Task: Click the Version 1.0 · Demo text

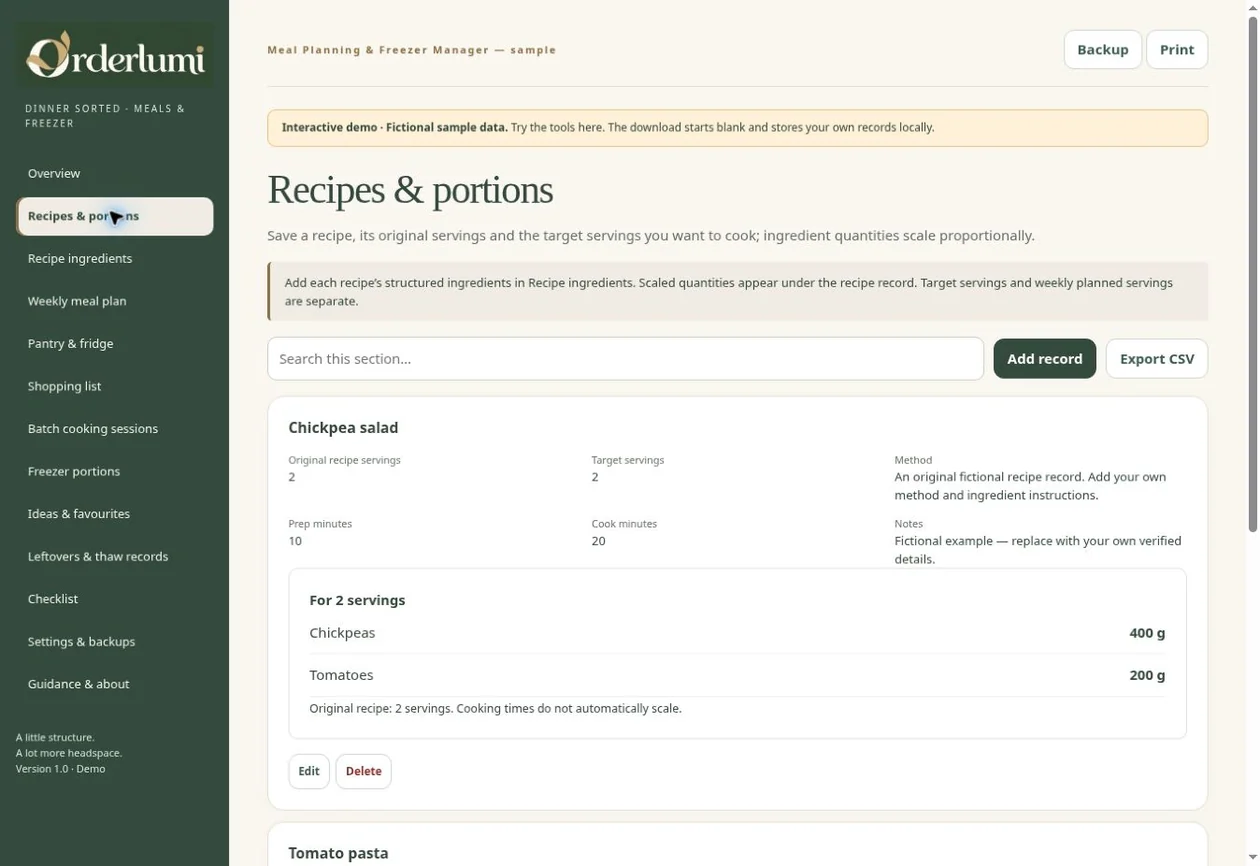Action: point(60,769)
